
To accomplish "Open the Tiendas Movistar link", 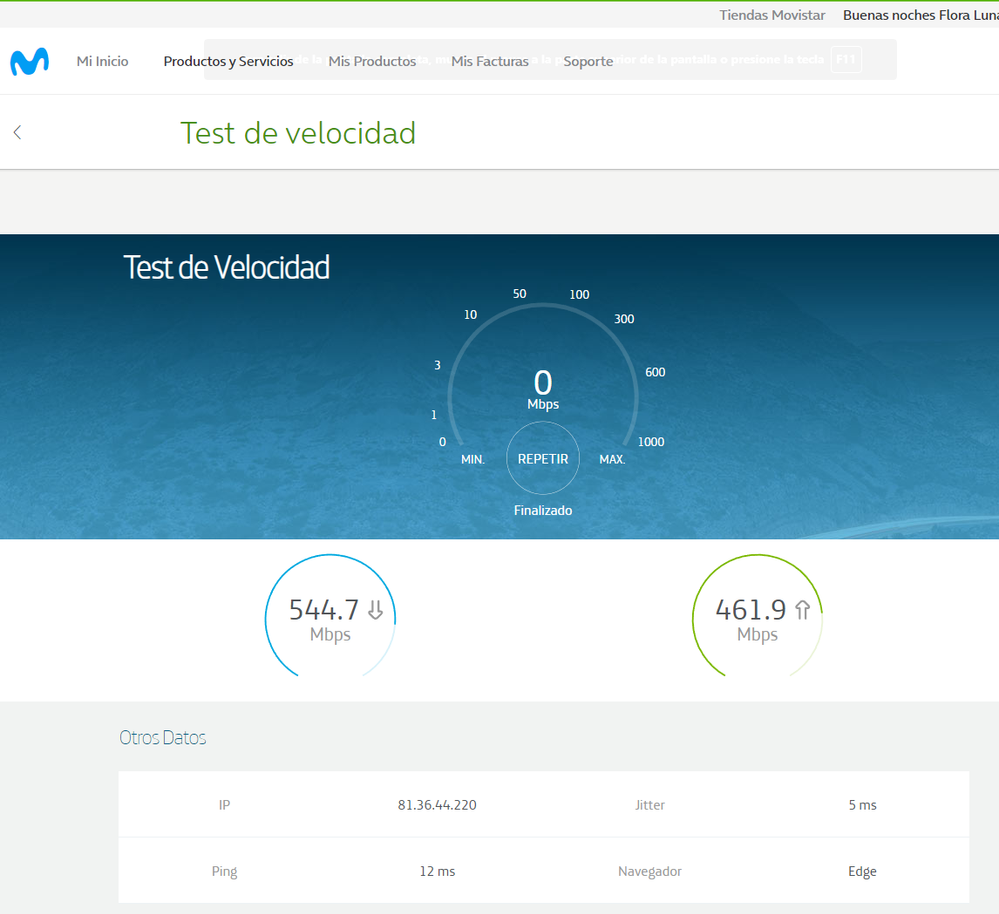I will click(772, 15).
